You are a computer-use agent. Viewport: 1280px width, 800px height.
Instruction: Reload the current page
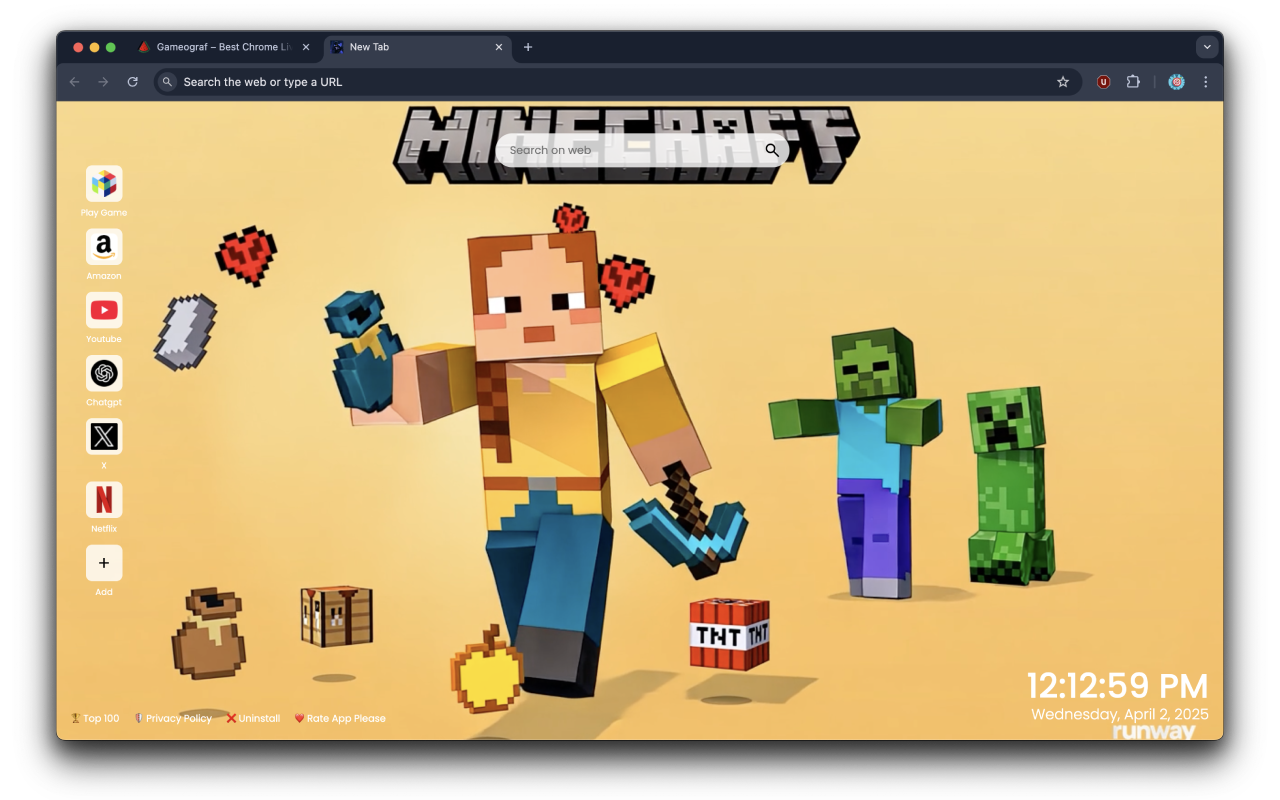click(x=133, y=81)
